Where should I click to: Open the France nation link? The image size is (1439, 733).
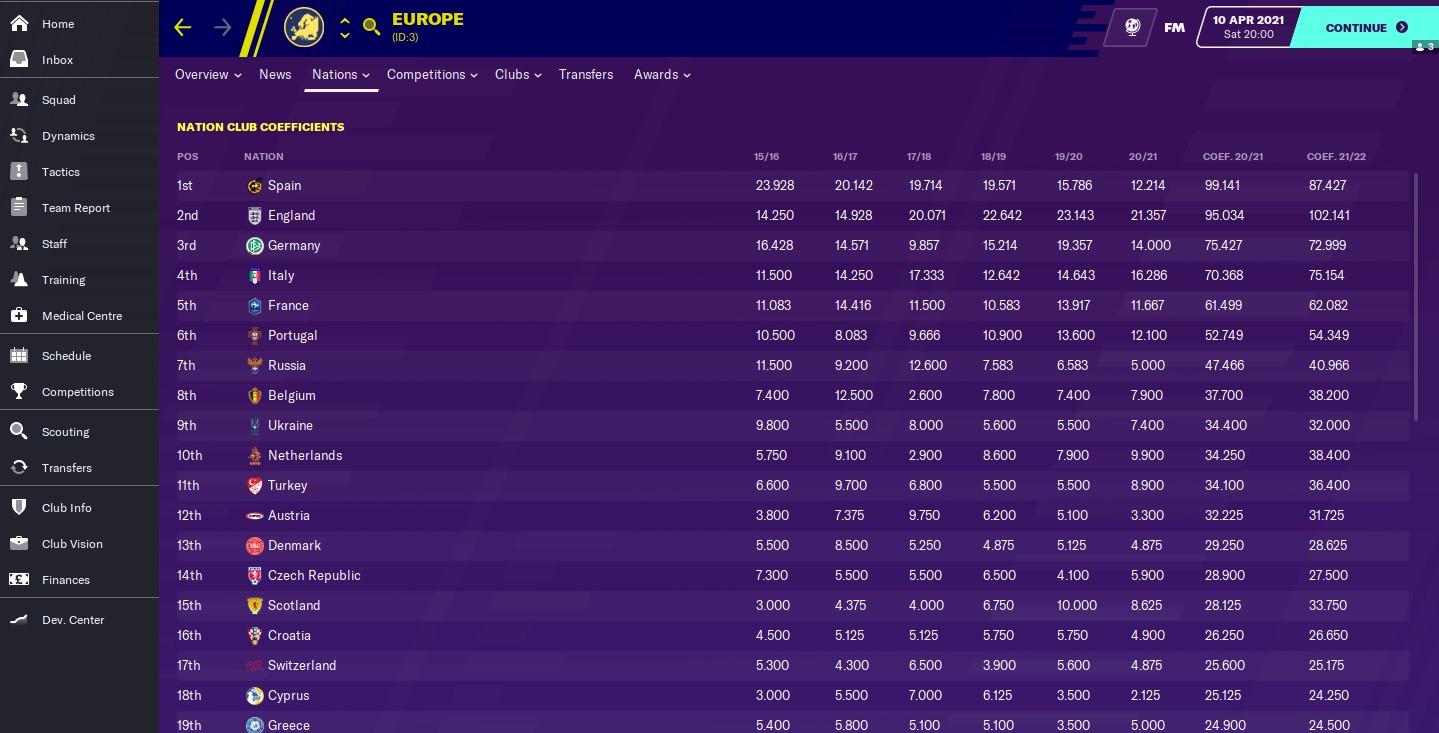288,305
